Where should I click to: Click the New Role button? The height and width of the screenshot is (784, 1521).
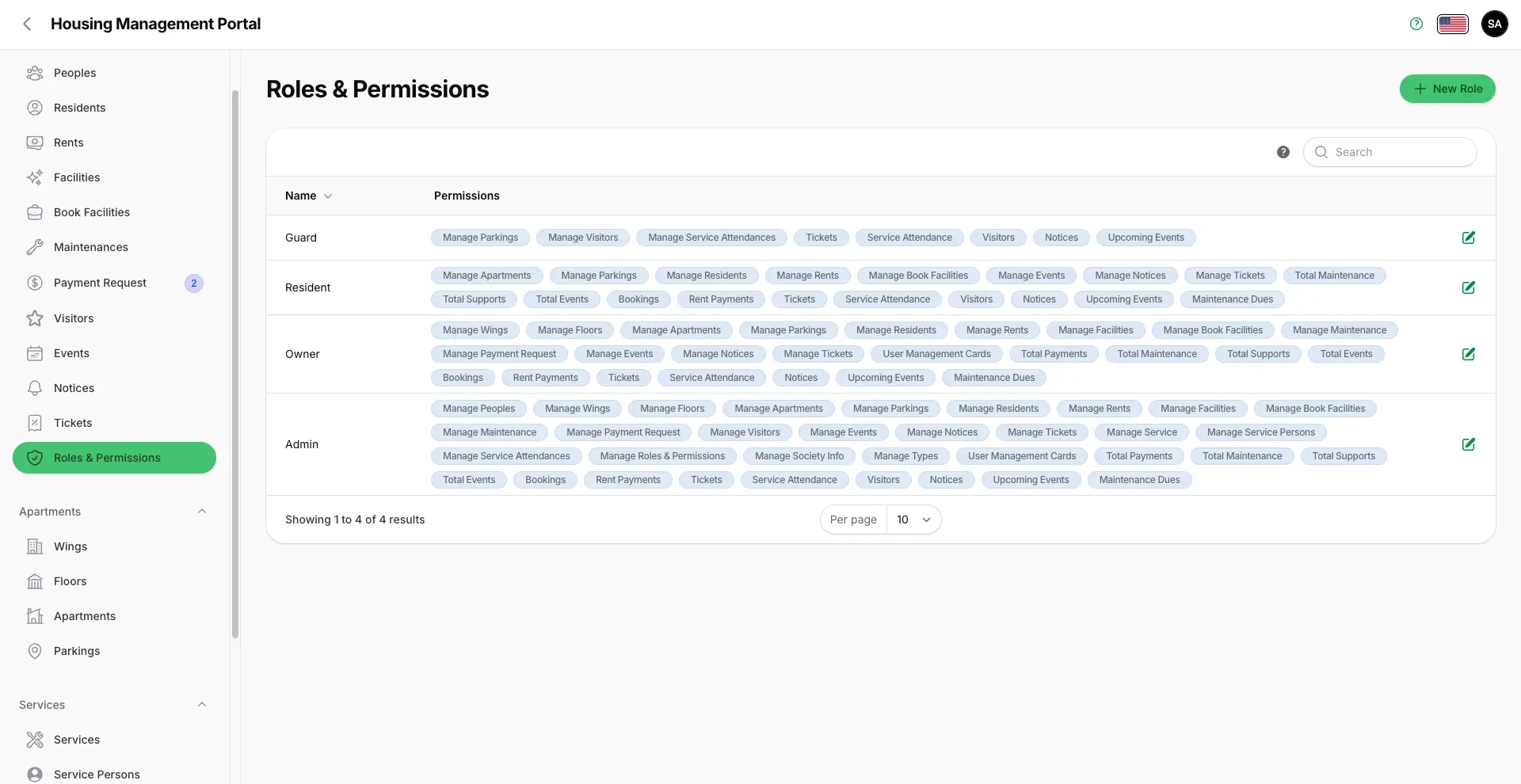[x=1447, y=89]
